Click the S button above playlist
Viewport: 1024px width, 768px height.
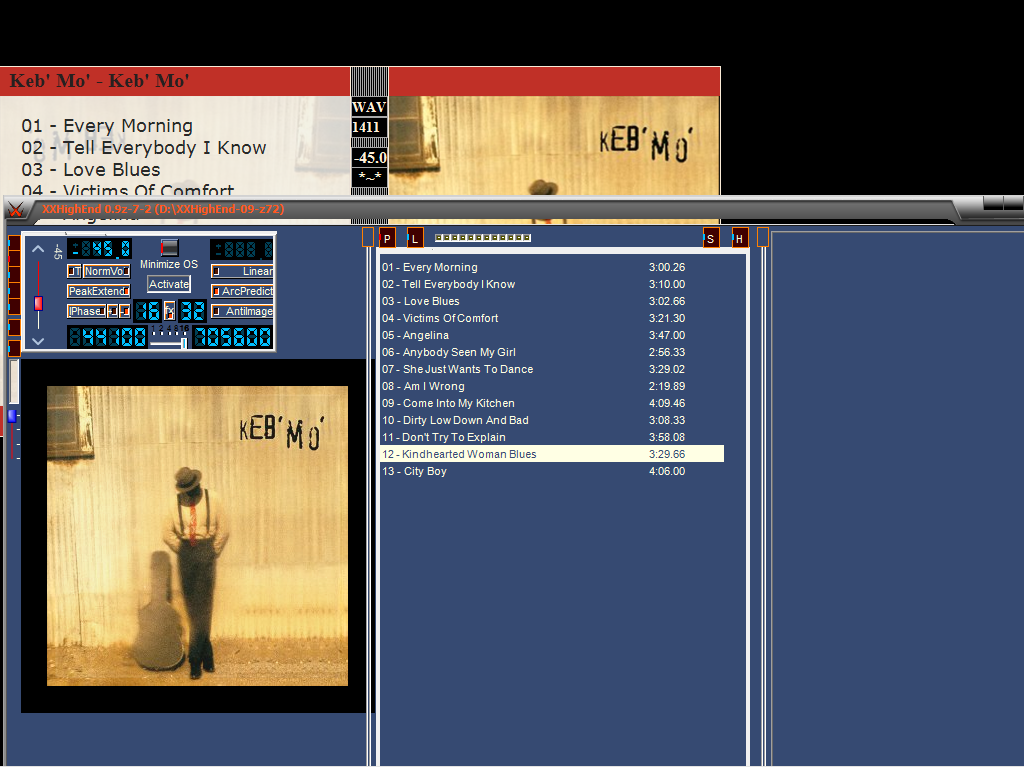[x=711, y=238]
